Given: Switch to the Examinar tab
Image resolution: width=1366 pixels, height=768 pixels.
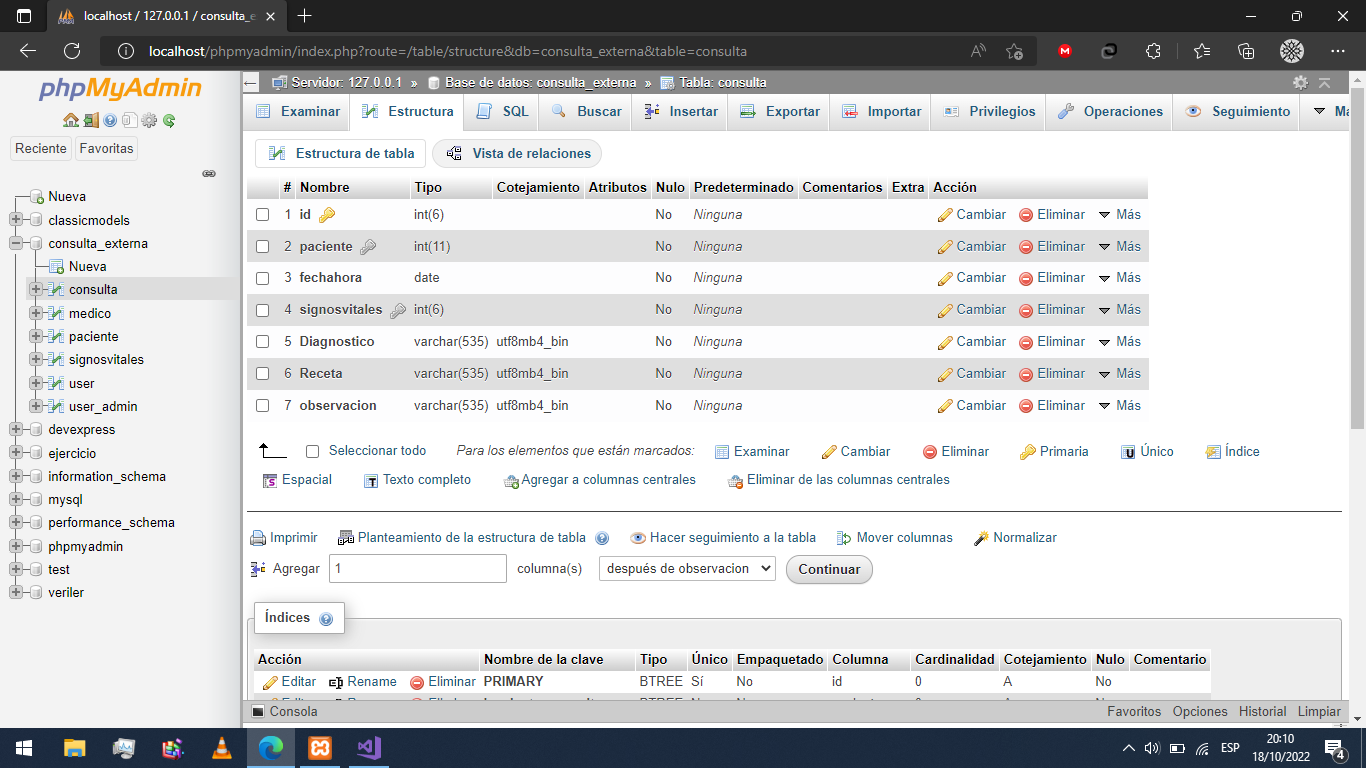Looking at the screenshot, I should click(298, 112).
